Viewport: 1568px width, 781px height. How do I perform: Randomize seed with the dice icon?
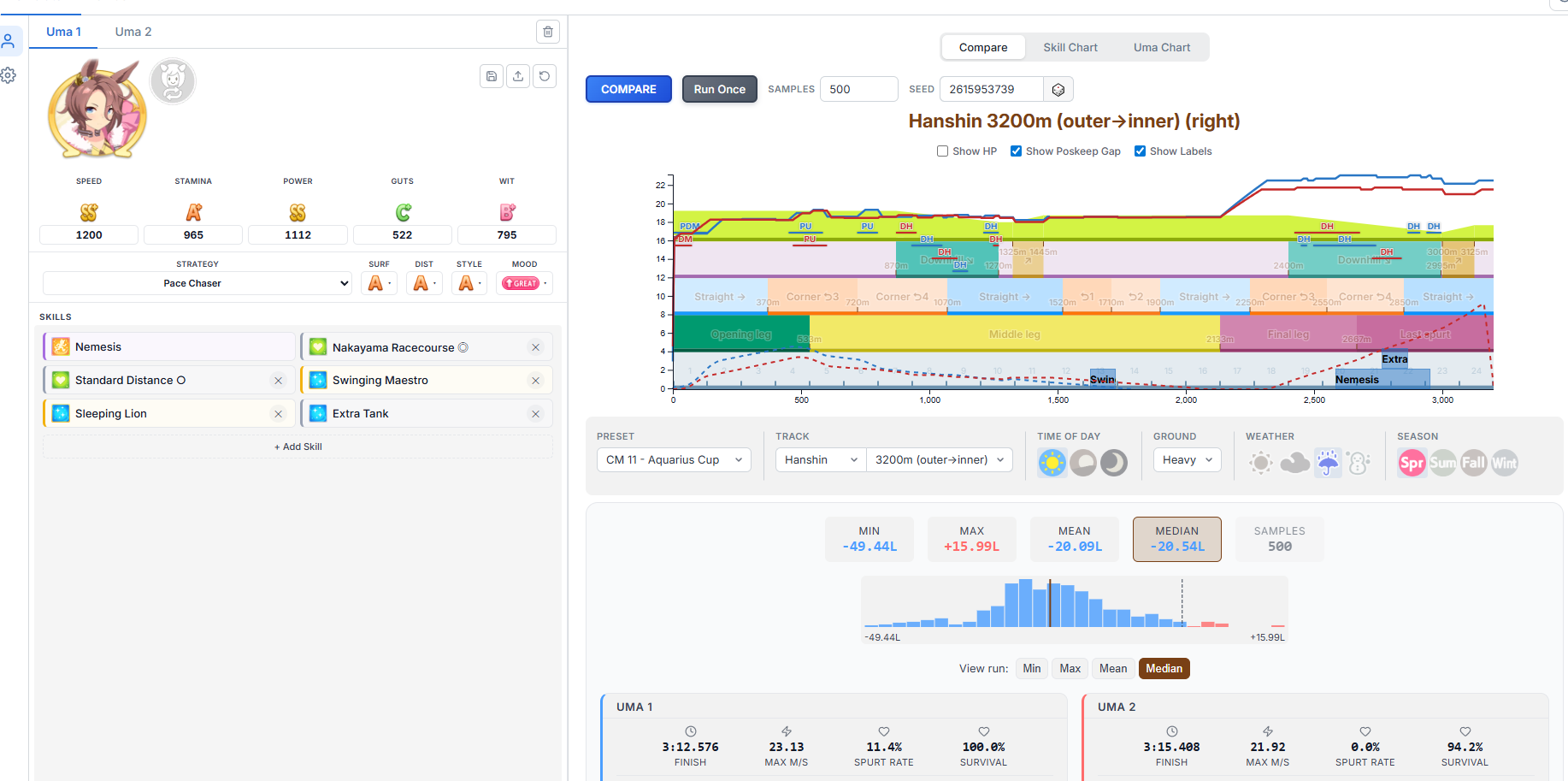(1058, 89)
